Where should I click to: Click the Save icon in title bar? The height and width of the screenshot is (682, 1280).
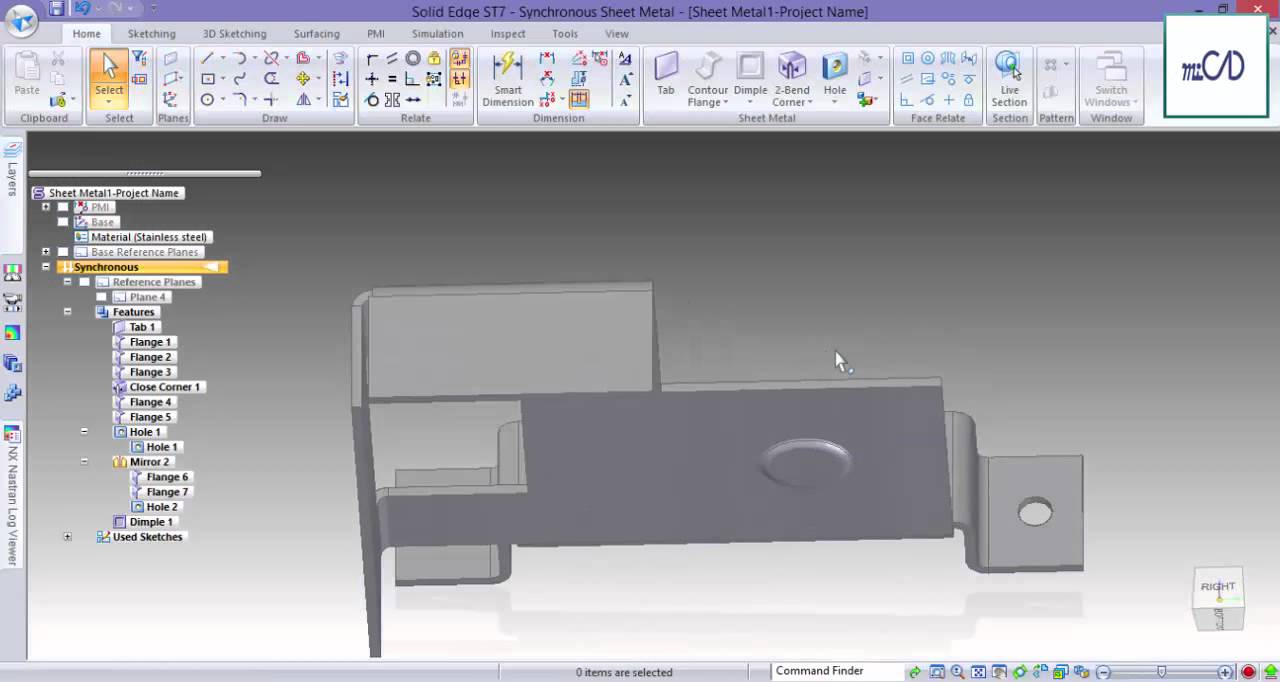pos(56,9)
